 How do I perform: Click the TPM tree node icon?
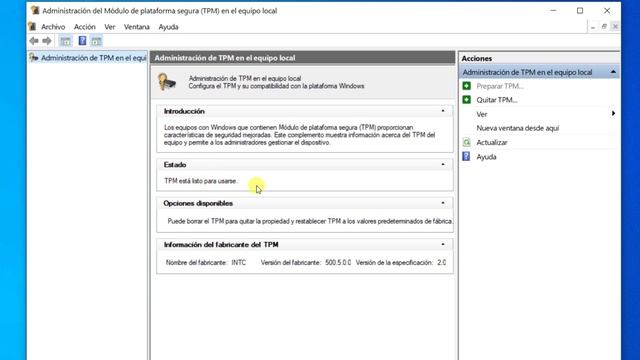pyautogui.click(x=34, y=58)
